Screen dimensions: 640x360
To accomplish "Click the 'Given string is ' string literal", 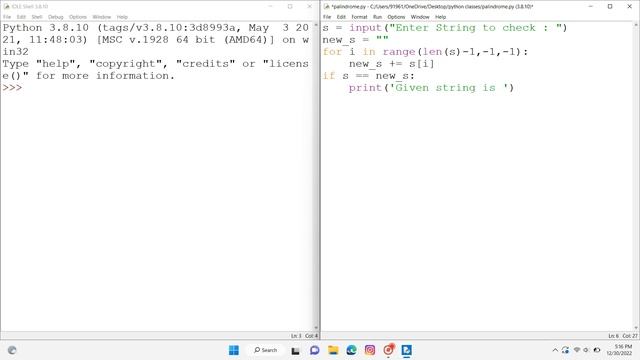I will [x=449, y=88].
